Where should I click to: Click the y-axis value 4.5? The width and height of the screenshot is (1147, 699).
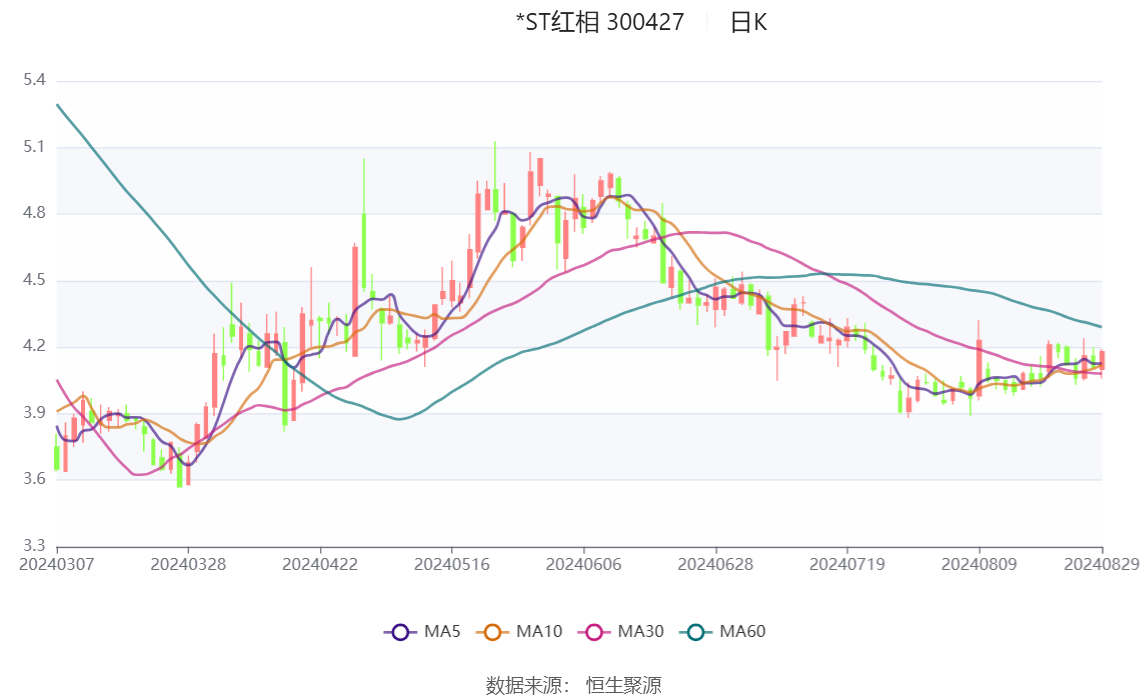(x=34, y=280)
